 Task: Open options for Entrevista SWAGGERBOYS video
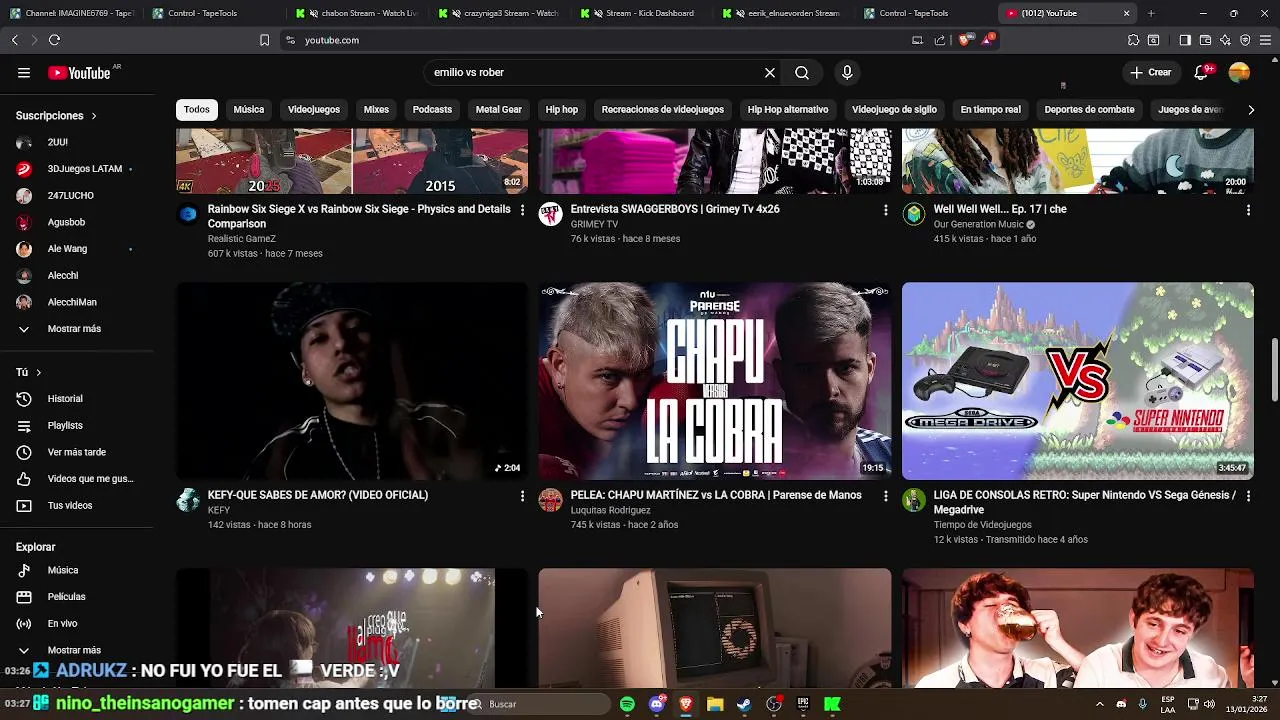(x=885, y=210)
